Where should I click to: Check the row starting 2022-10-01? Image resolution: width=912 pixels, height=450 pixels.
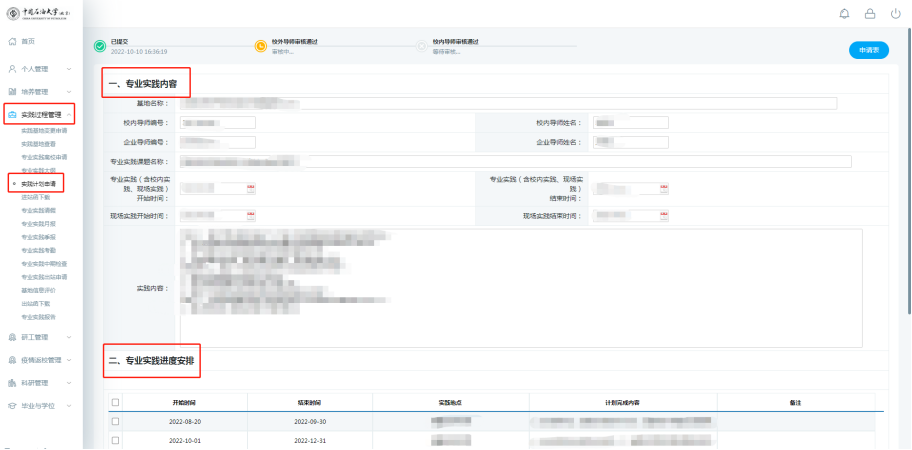click(116, 440)
